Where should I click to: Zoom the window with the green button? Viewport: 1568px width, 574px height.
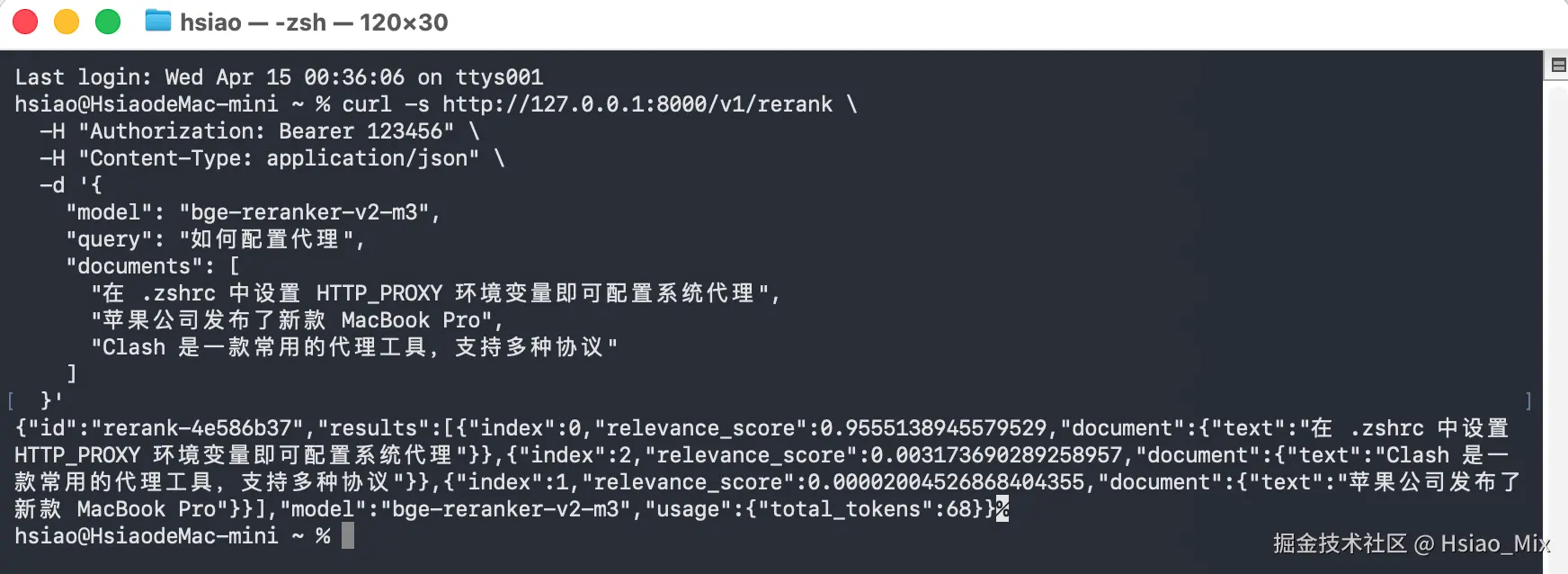coord(108,22)
